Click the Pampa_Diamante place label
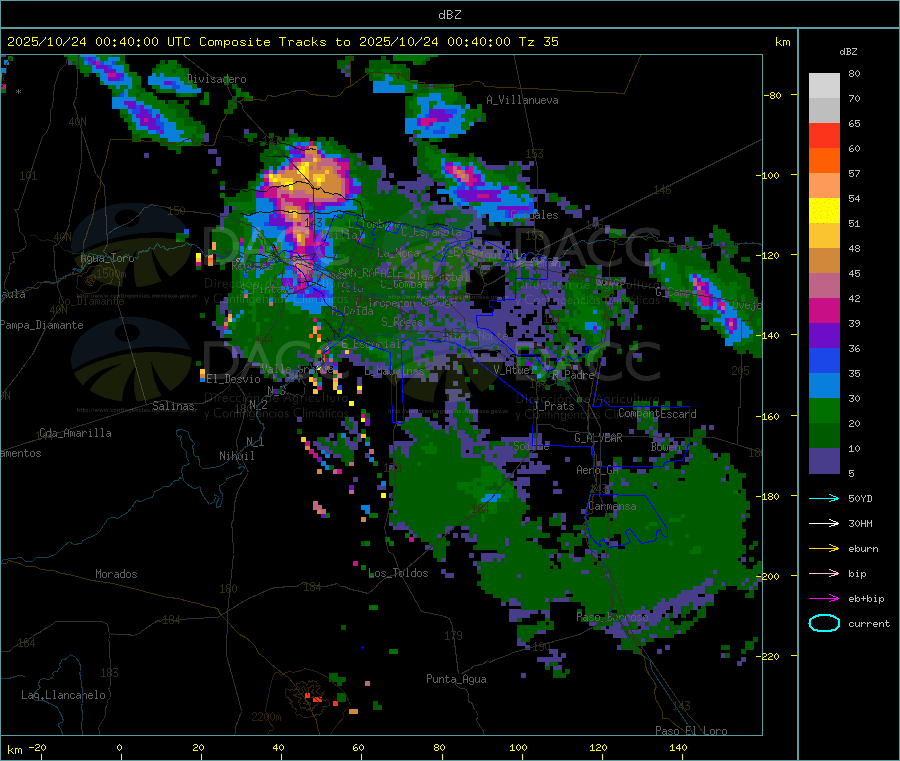This screenshot has height=761, width=900. coord(42,325)
